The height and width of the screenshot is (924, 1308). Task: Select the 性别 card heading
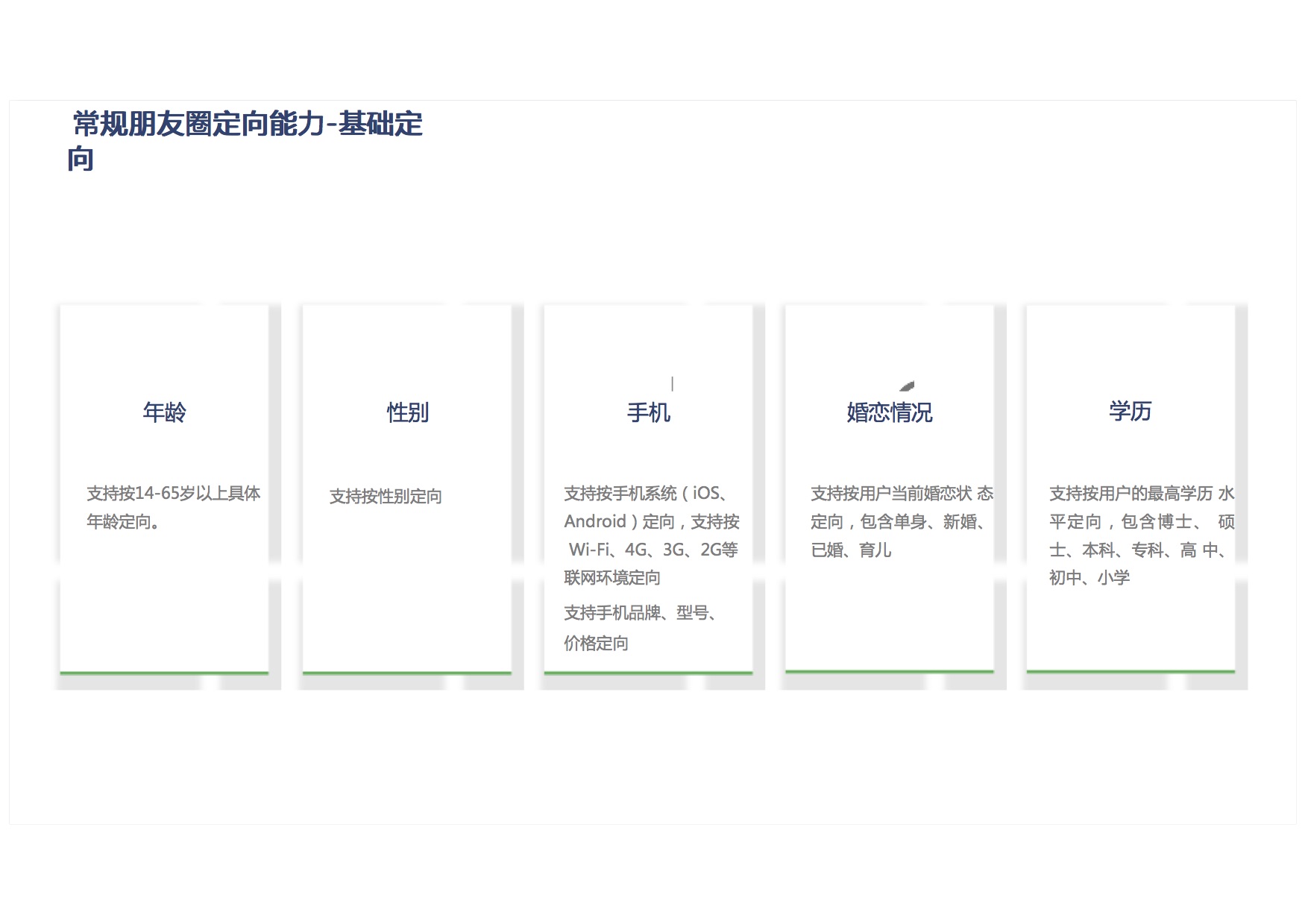tap(407, 412)
